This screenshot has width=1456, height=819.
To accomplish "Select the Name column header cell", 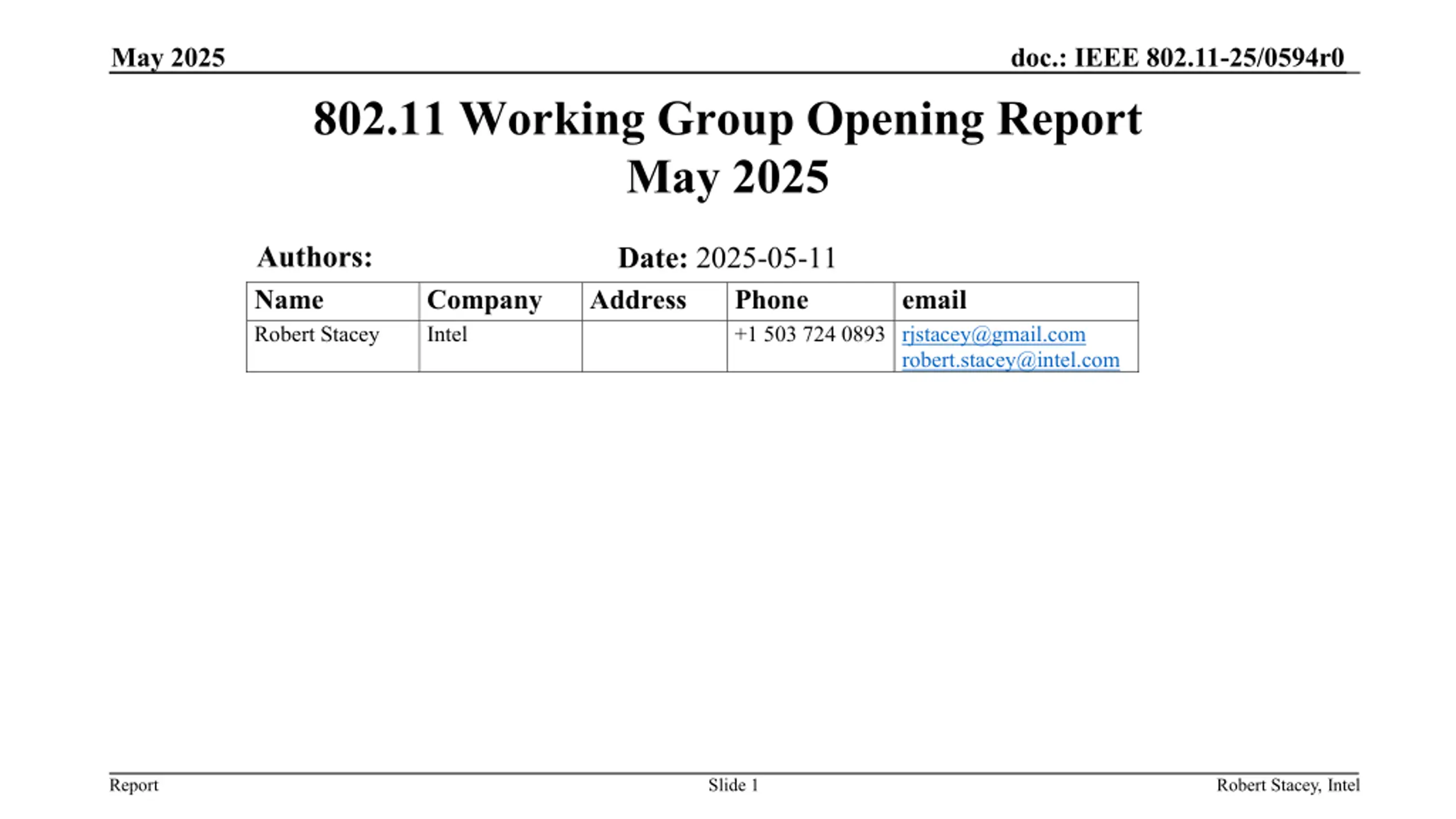I will 333,301.
